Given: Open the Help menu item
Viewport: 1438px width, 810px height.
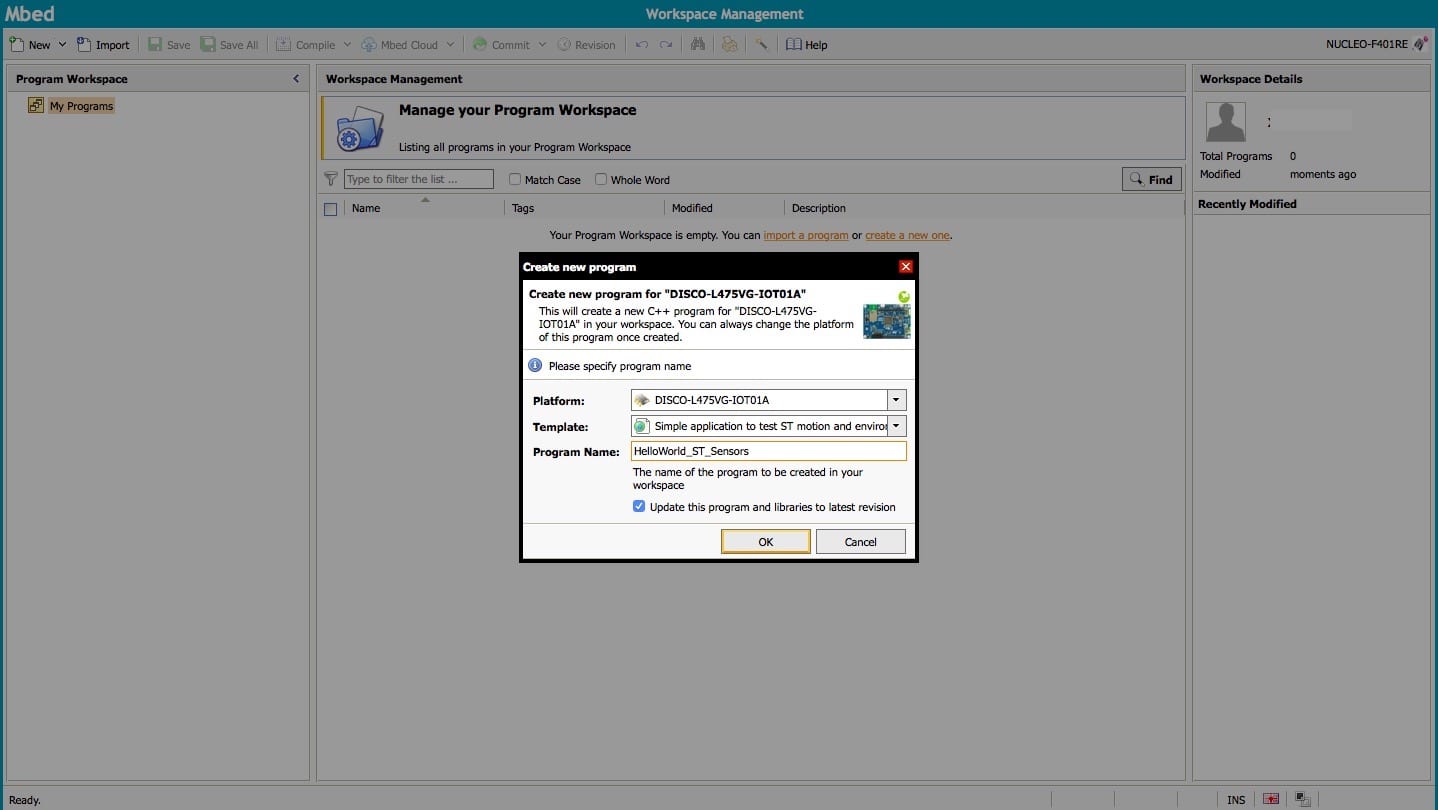Looking at the screenshot, I should coord(807,44).
